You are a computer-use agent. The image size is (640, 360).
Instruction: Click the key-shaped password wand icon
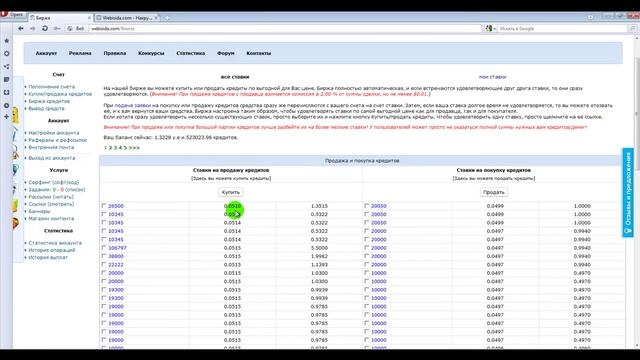[57, 29]
